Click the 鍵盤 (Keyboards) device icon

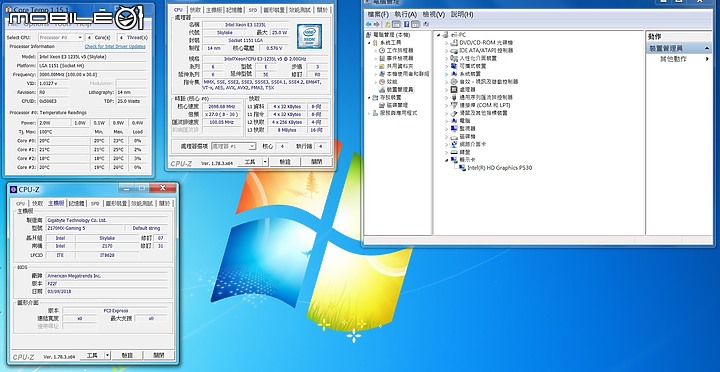pos(454,152)
